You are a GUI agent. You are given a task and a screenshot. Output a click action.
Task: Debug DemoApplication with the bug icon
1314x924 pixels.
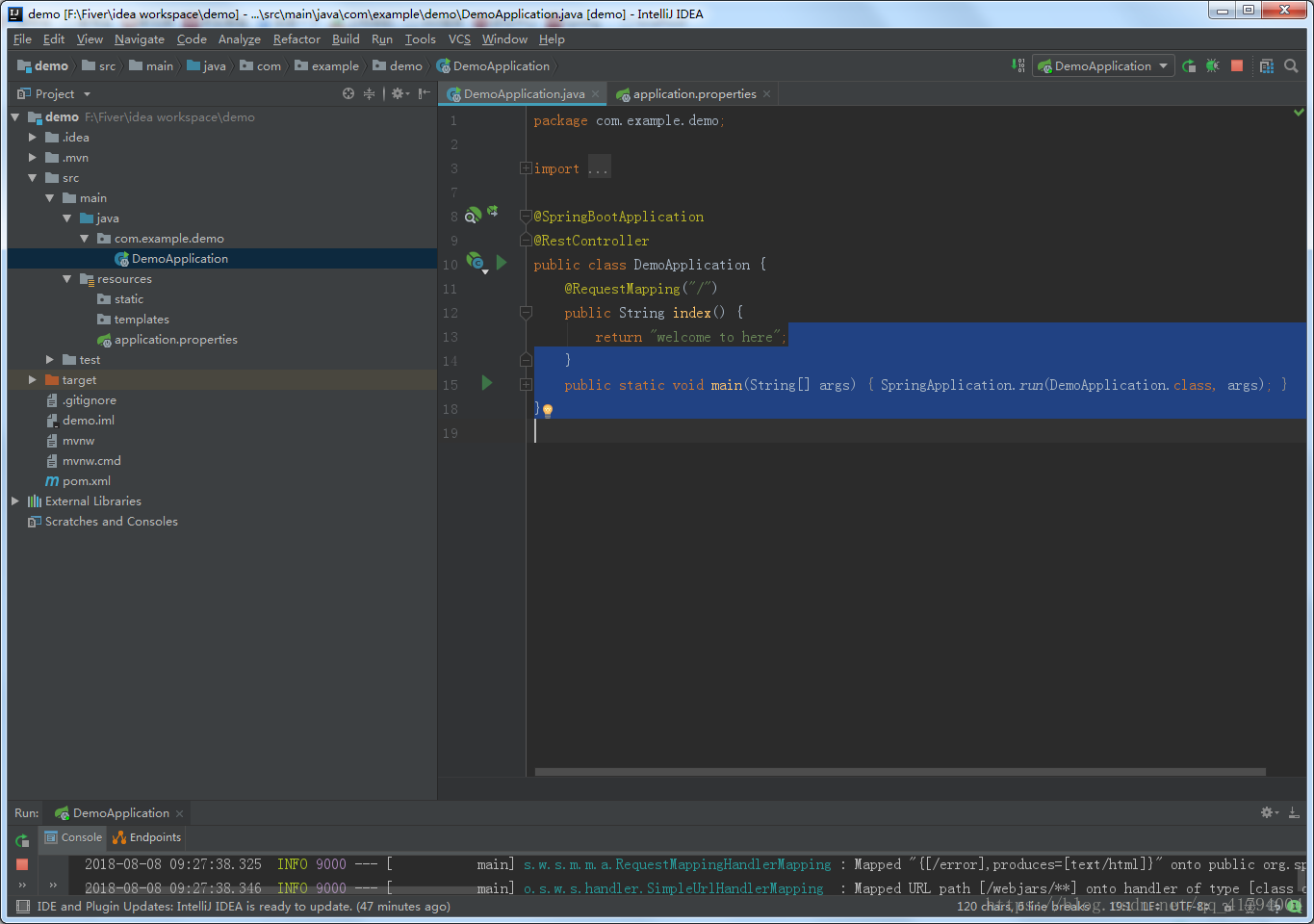(1215, 65)
